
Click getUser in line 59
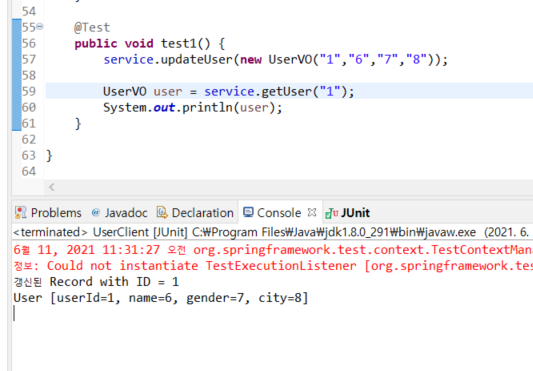[286, 91]
